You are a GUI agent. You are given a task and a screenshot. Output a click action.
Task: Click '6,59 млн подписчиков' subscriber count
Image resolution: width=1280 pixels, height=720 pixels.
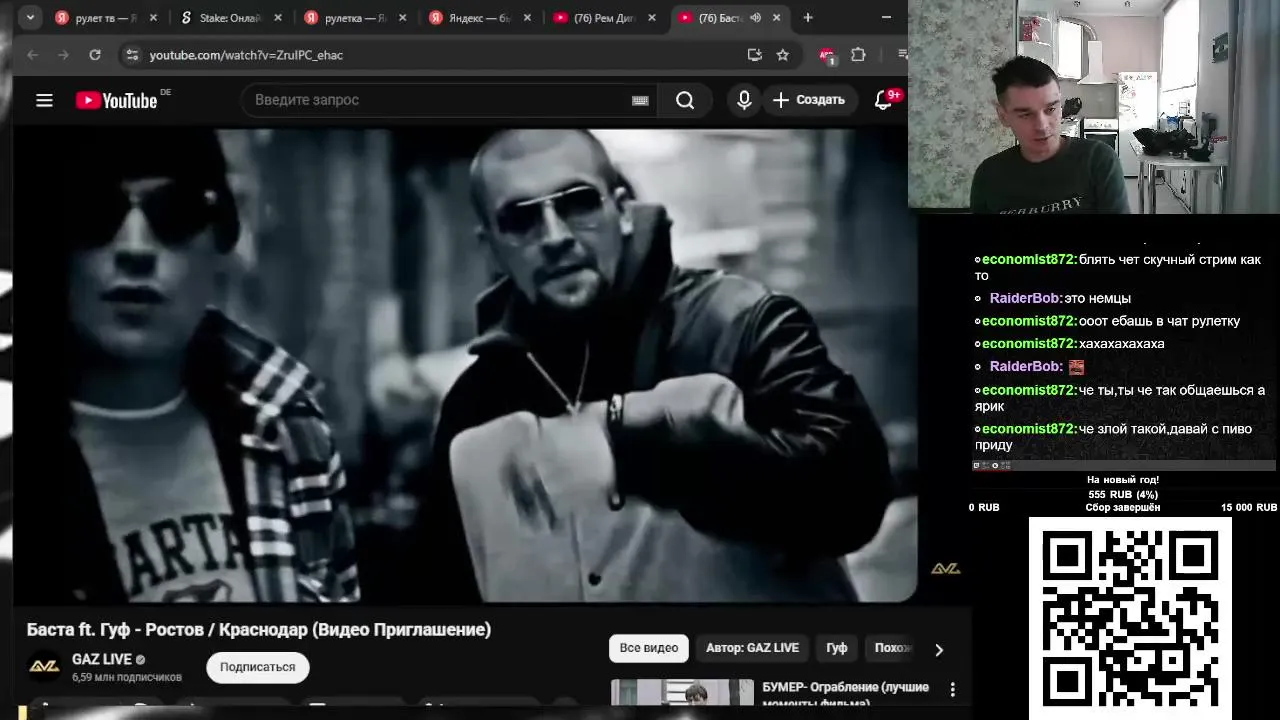[127, 677]
